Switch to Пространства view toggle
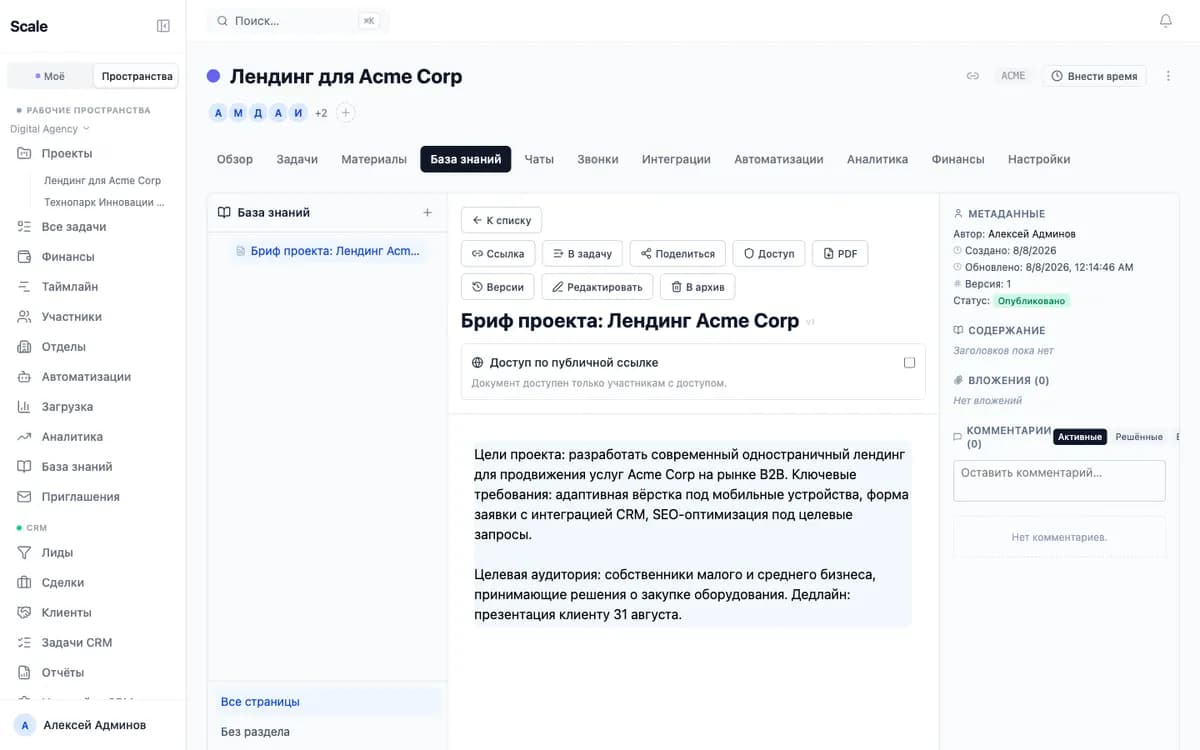The image size is (1200, 750). tap(136, 76)
